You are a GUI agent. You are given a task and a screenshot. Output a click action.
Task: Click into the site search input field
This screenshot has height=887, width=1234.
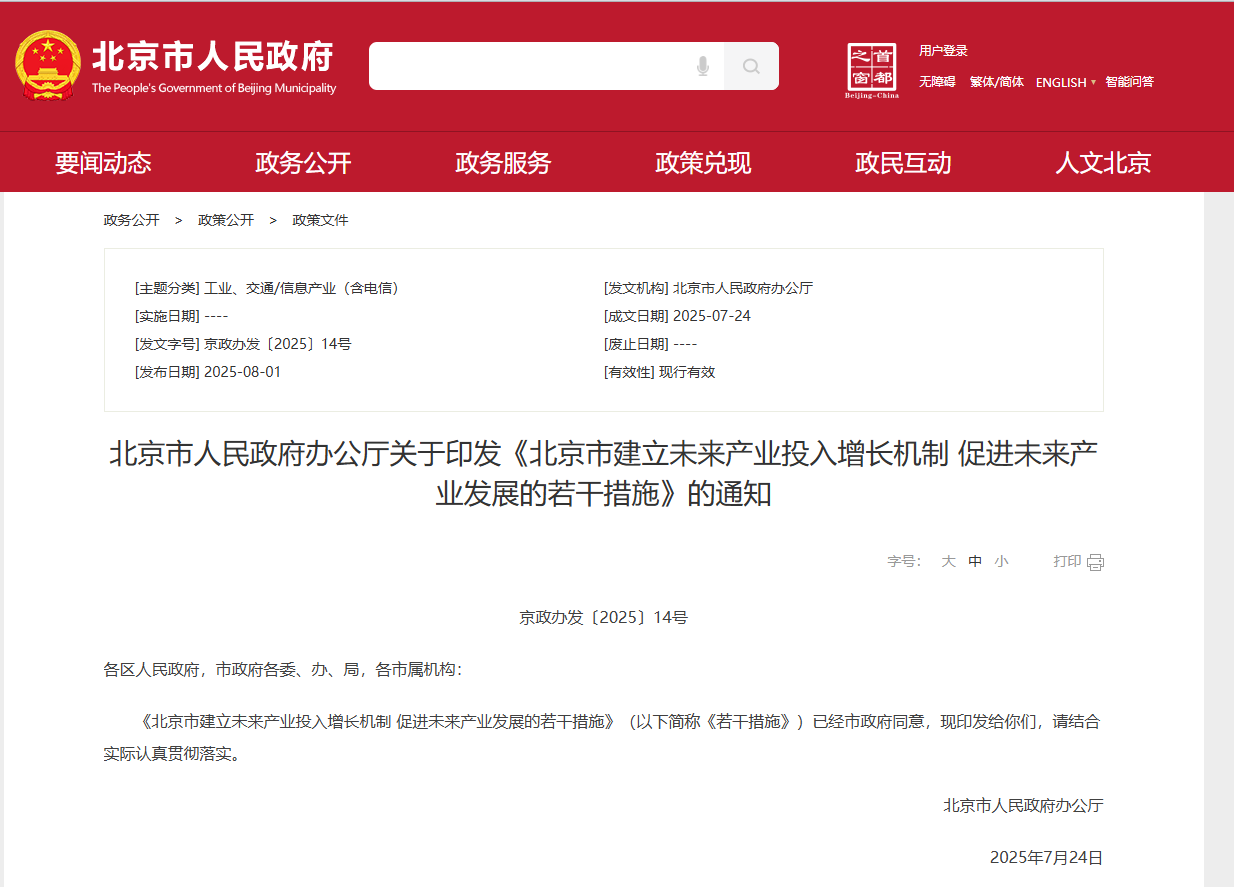tap(530, 67)
